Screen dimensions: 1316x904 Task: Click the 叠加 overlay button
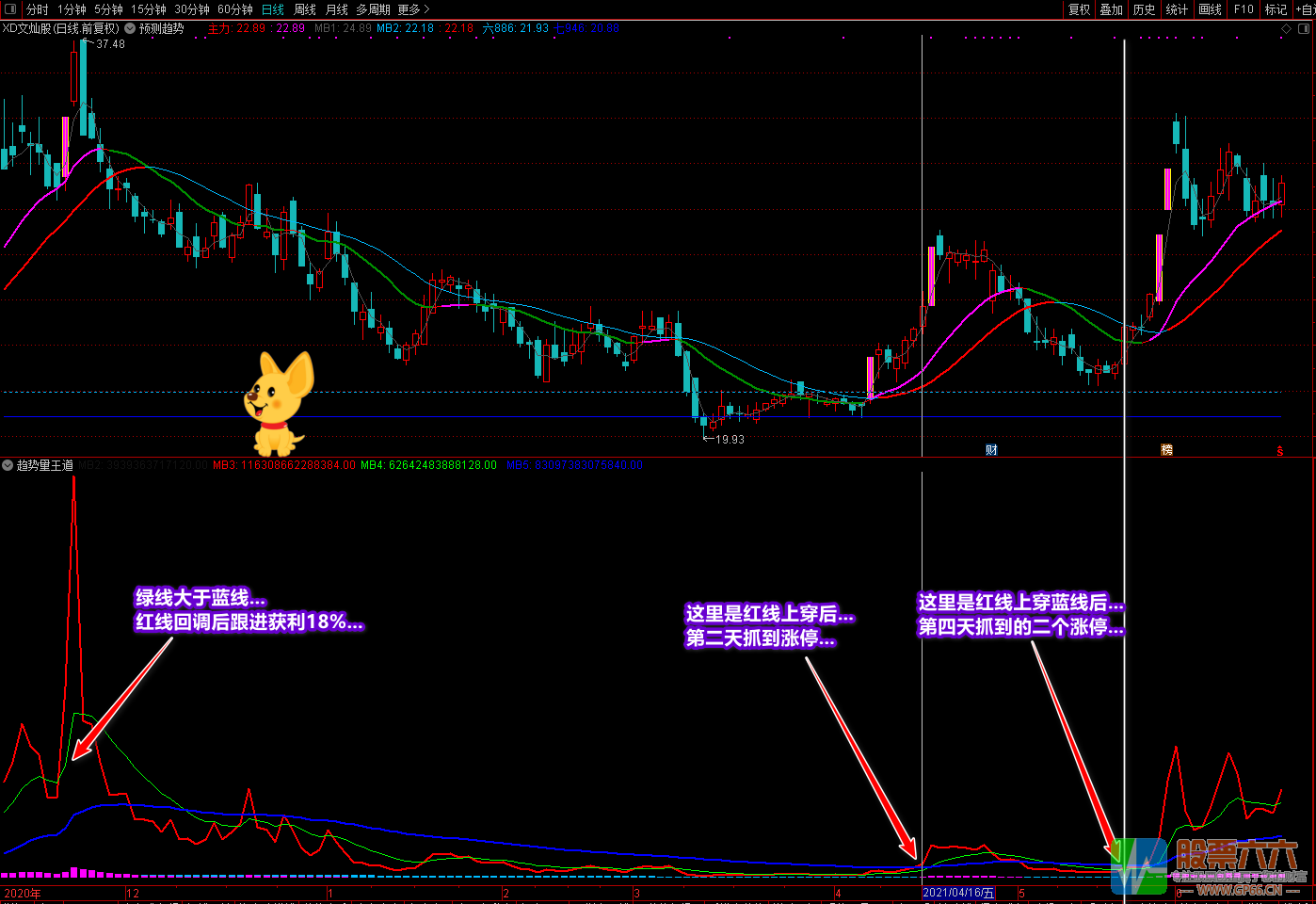pyautogui.click(x=1111, y=9)
